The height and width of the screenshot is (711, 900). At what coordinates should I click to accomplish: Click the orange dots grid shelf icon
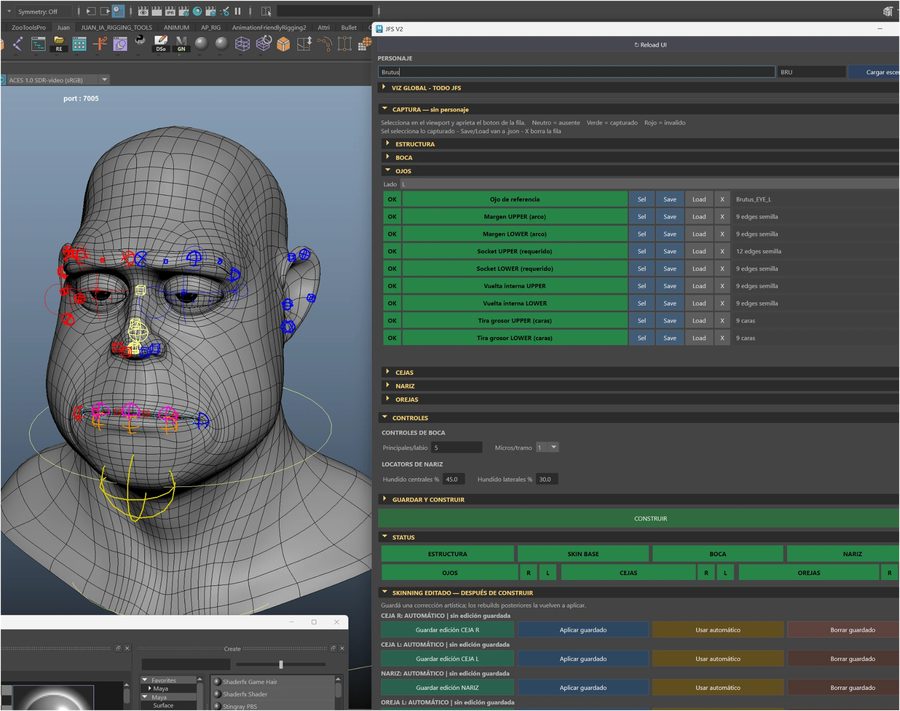pyautogui.click(x=365, y=44)
